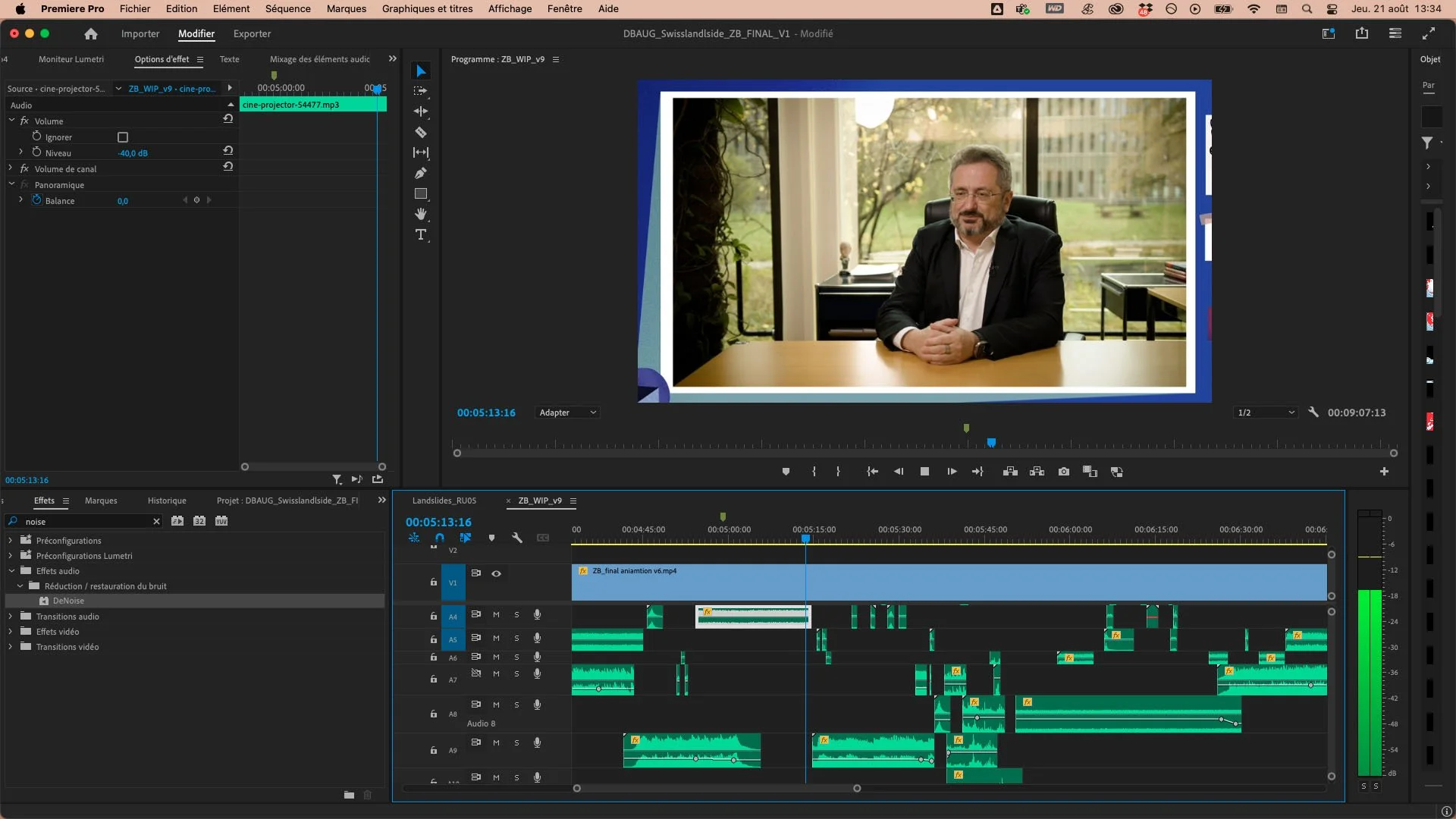Select the Track Select Forward tool
Viewport: 1456px width, 819px height.
422,91
